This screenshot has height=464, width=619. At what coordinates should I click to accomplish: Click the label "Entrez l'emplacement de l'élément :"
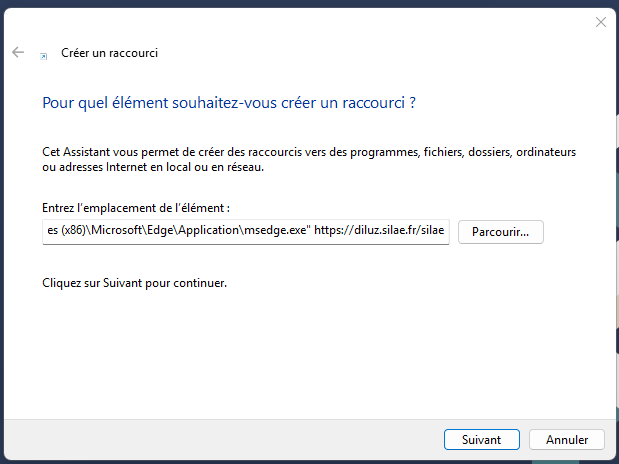(x=136, y=208)
